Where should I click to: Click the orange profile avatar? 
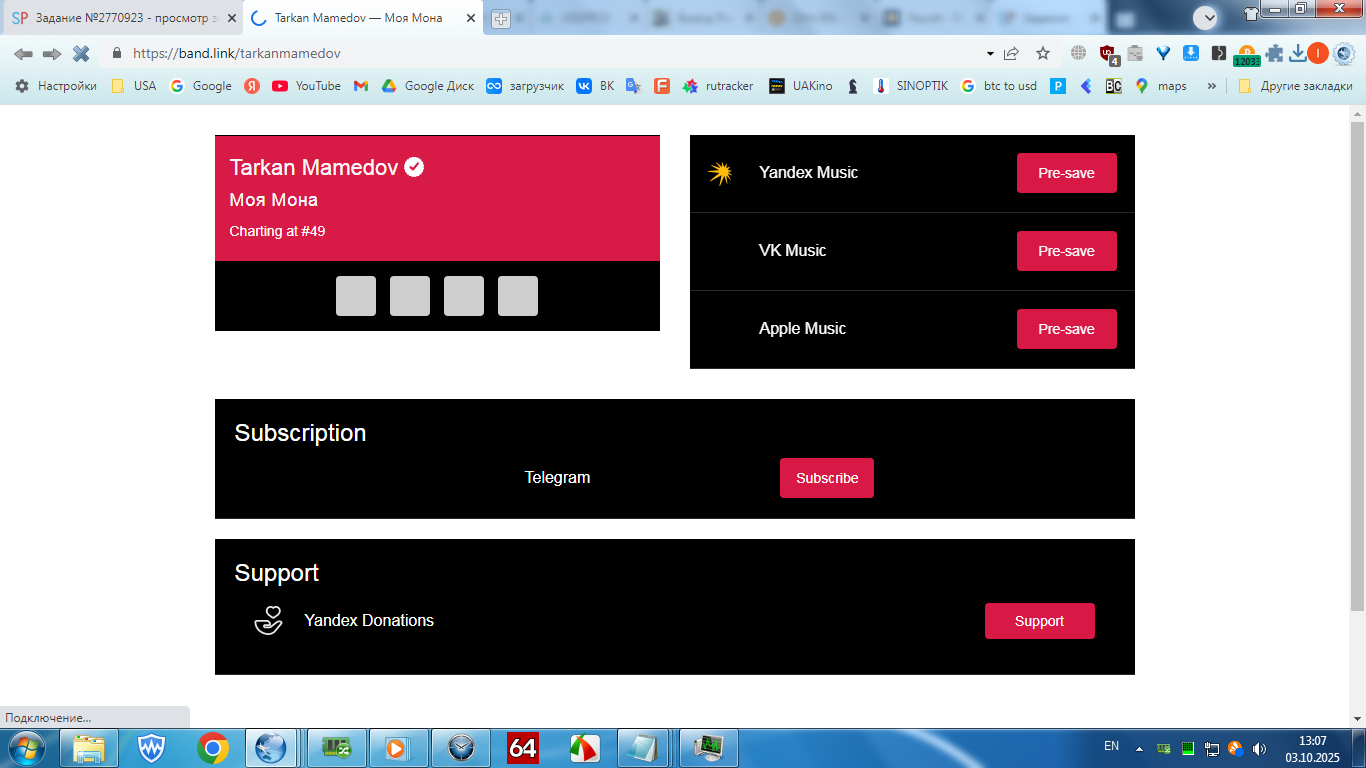(x=1318, y=53)
